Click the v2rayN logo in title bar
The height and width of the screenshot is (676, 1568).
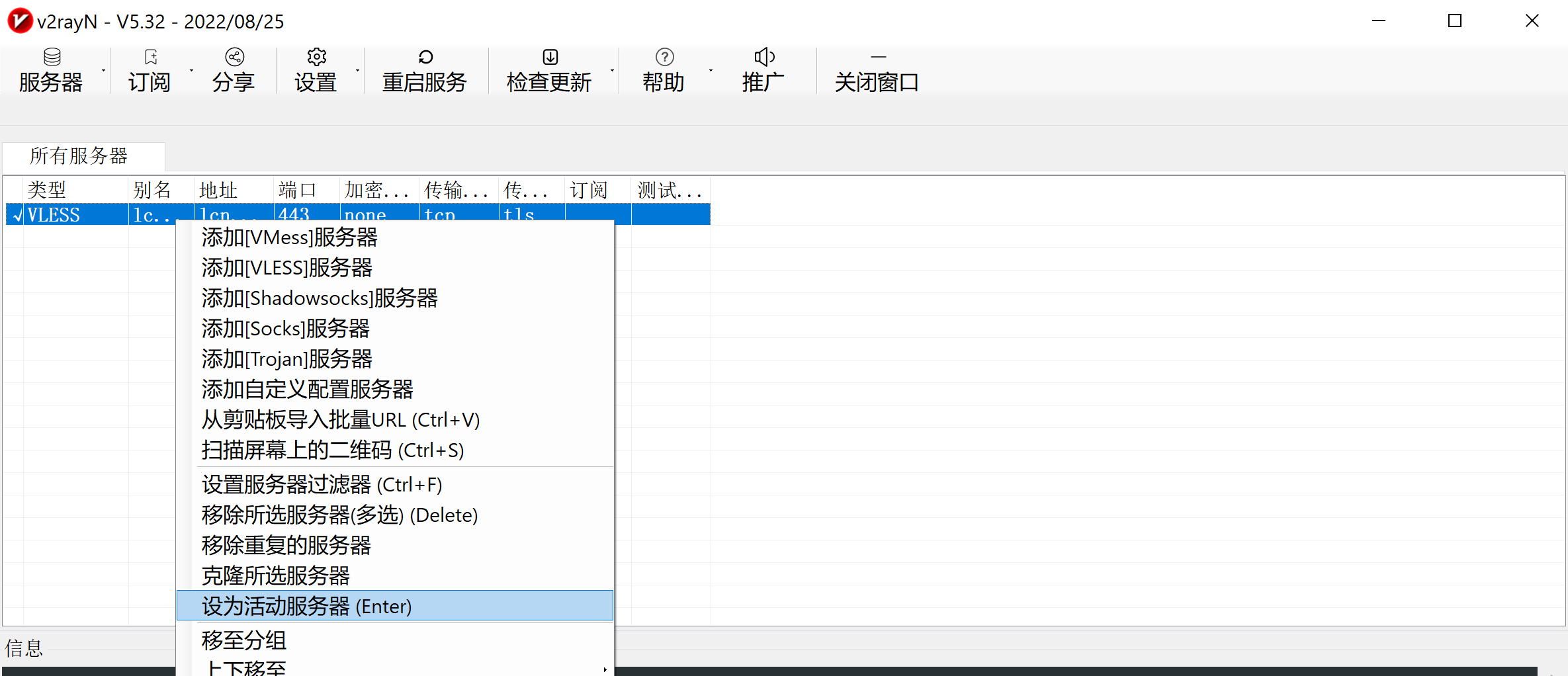pos(20,21)
